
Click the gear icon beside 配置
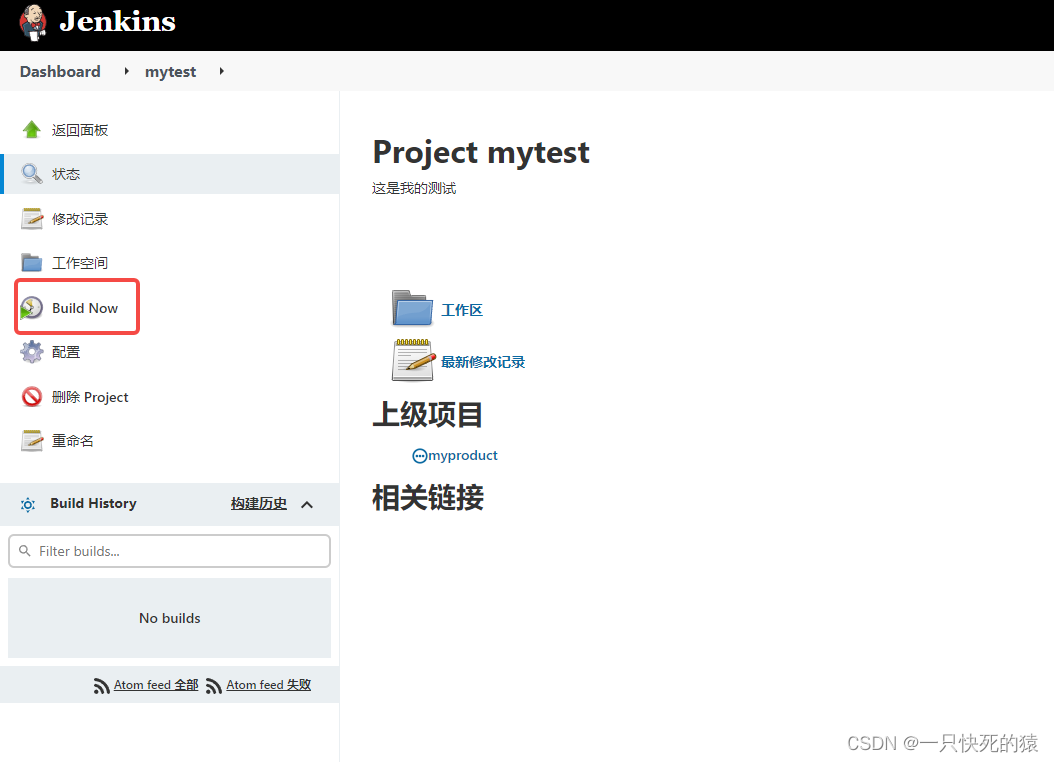click(x=32, y=351)
